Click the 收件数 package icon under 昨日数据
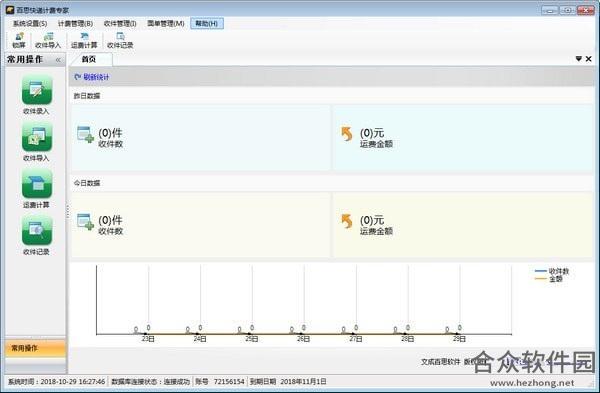The width and height of the screenshot is (600, 393). (x=85, y=135)
